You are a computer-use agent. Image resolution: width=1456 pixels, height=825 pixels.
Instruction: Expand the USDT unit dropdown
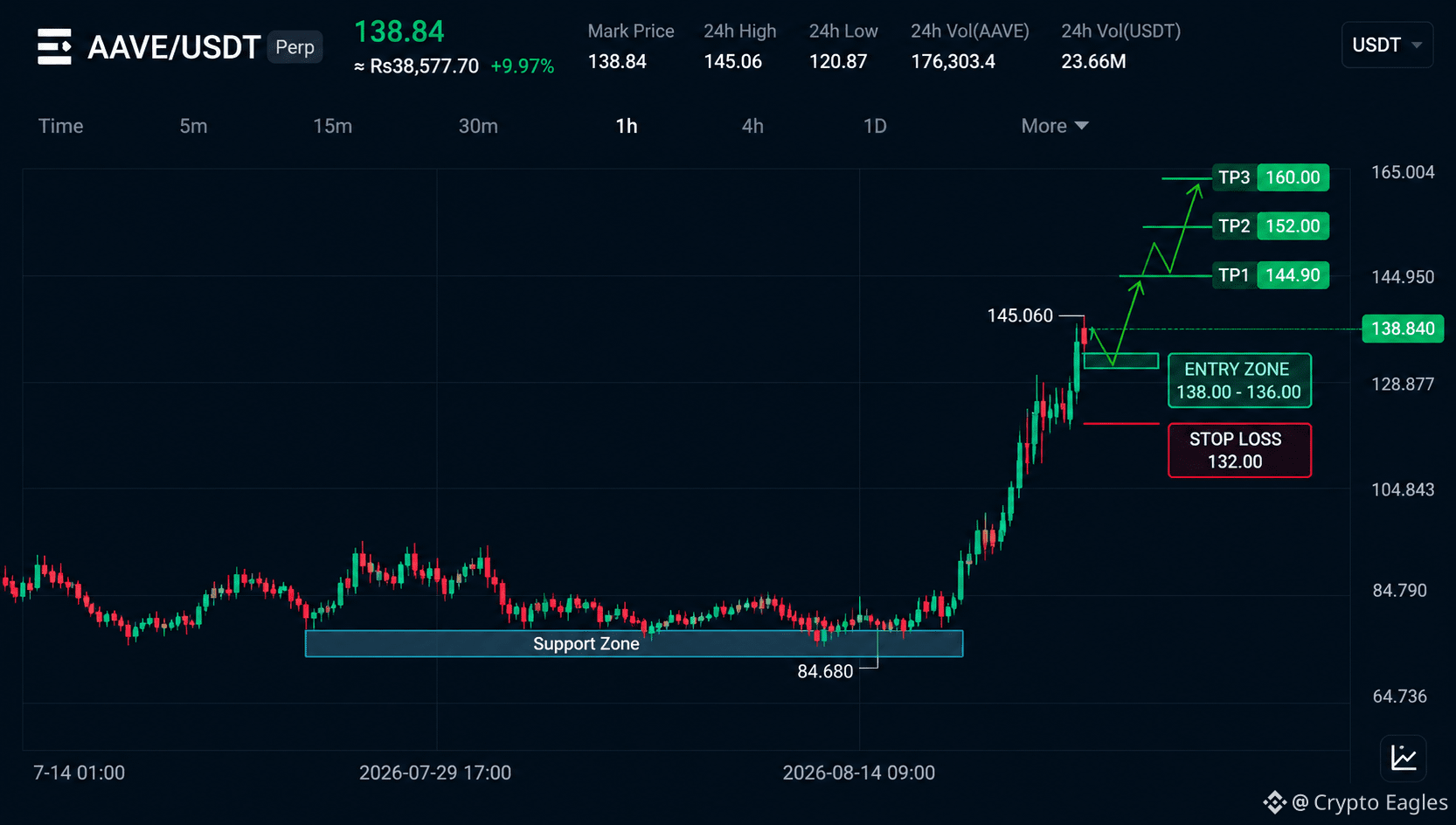point(1387,45)
